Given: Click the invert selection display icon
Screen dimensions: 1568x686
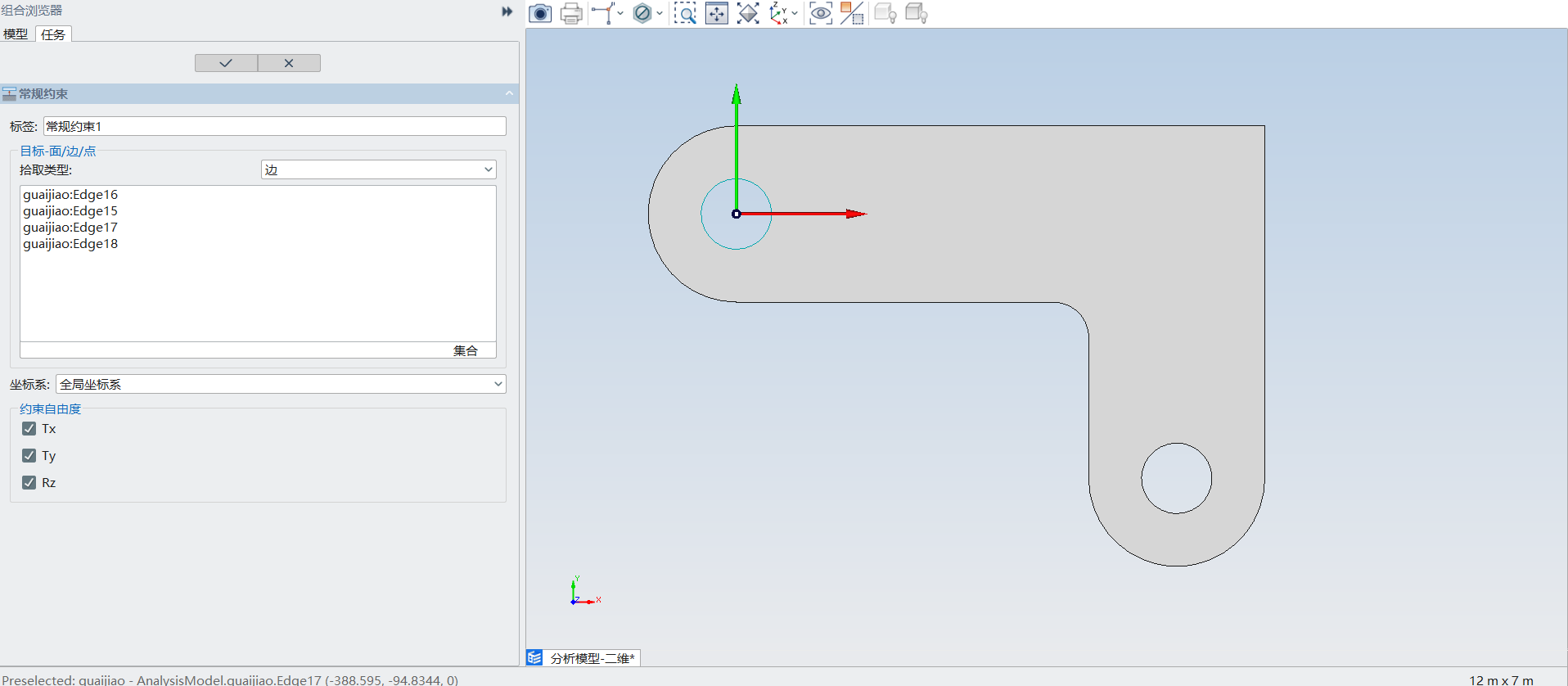Looking at the screenshot, I should pyautogui.click(x=852, y=13).
